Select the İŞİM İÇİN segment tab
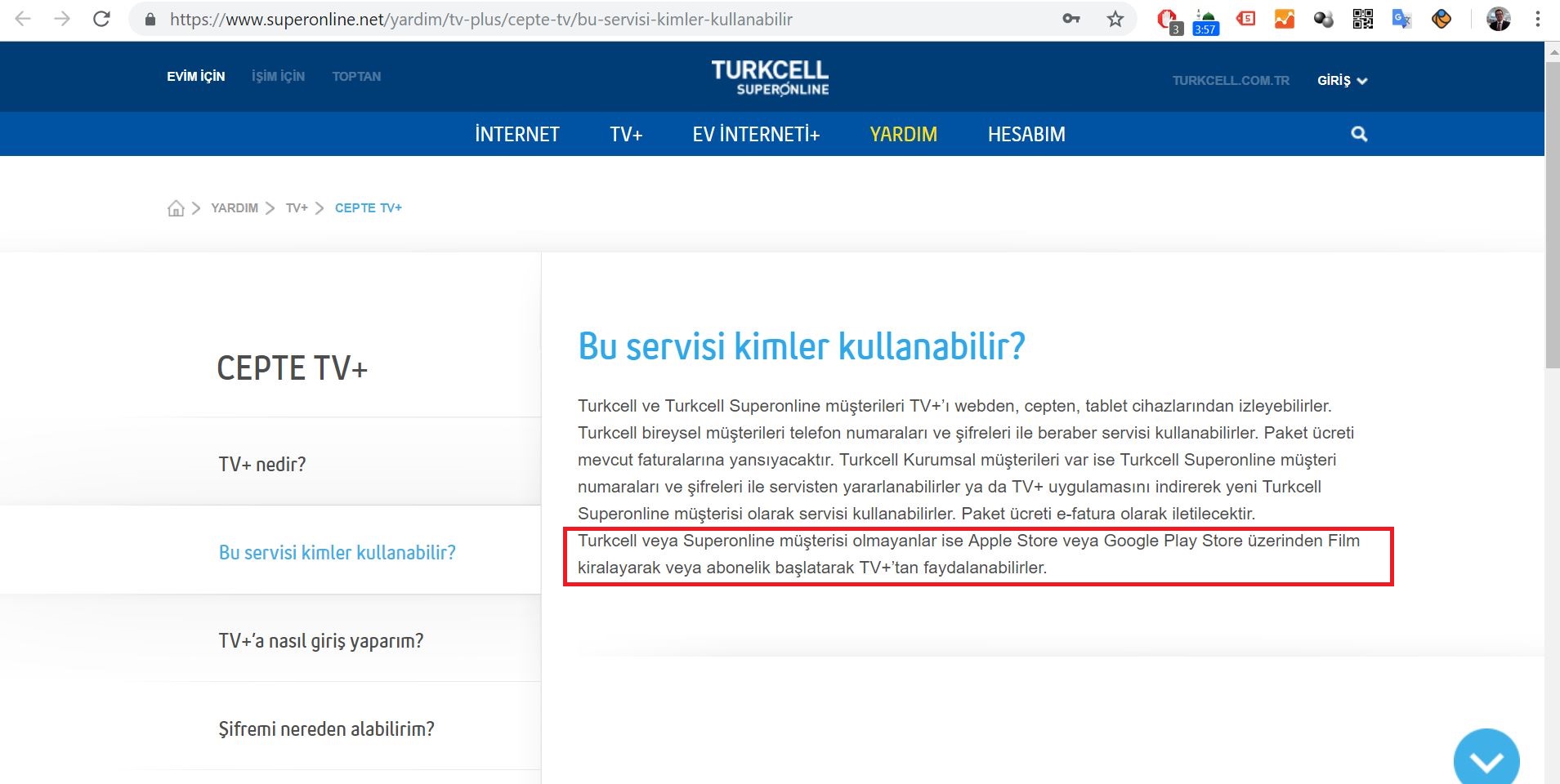The height and width of the screenshot is (784, 1560). pos(278,76)
